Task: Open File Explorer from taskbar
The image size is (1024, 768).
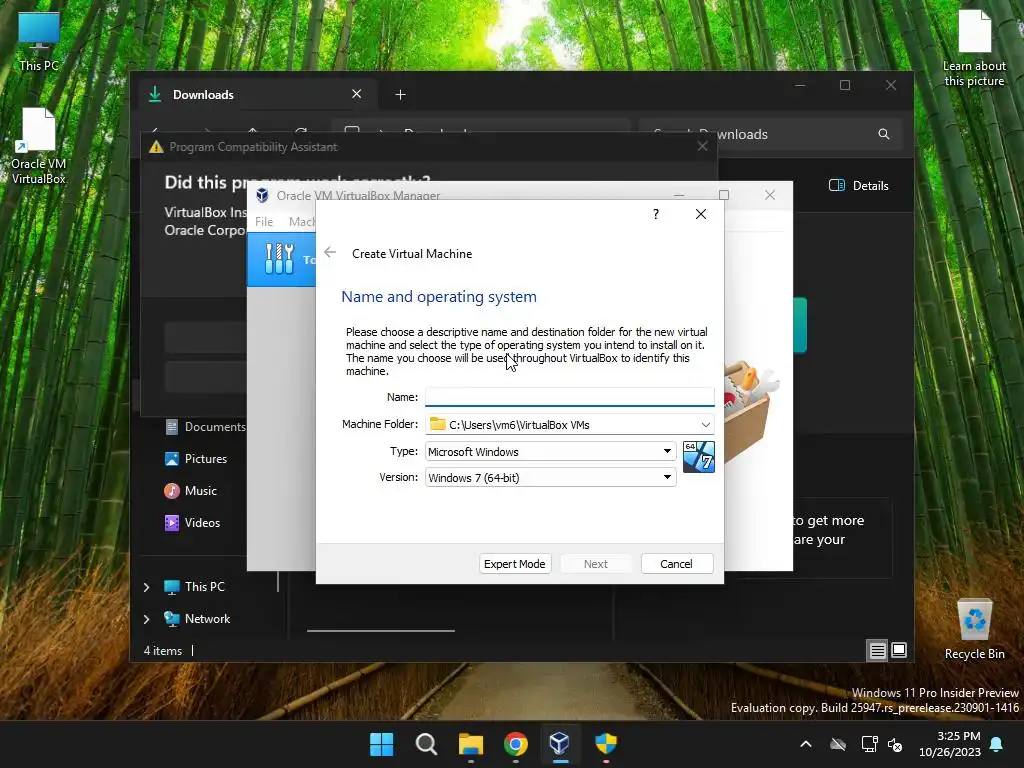Action: [471, 744]
